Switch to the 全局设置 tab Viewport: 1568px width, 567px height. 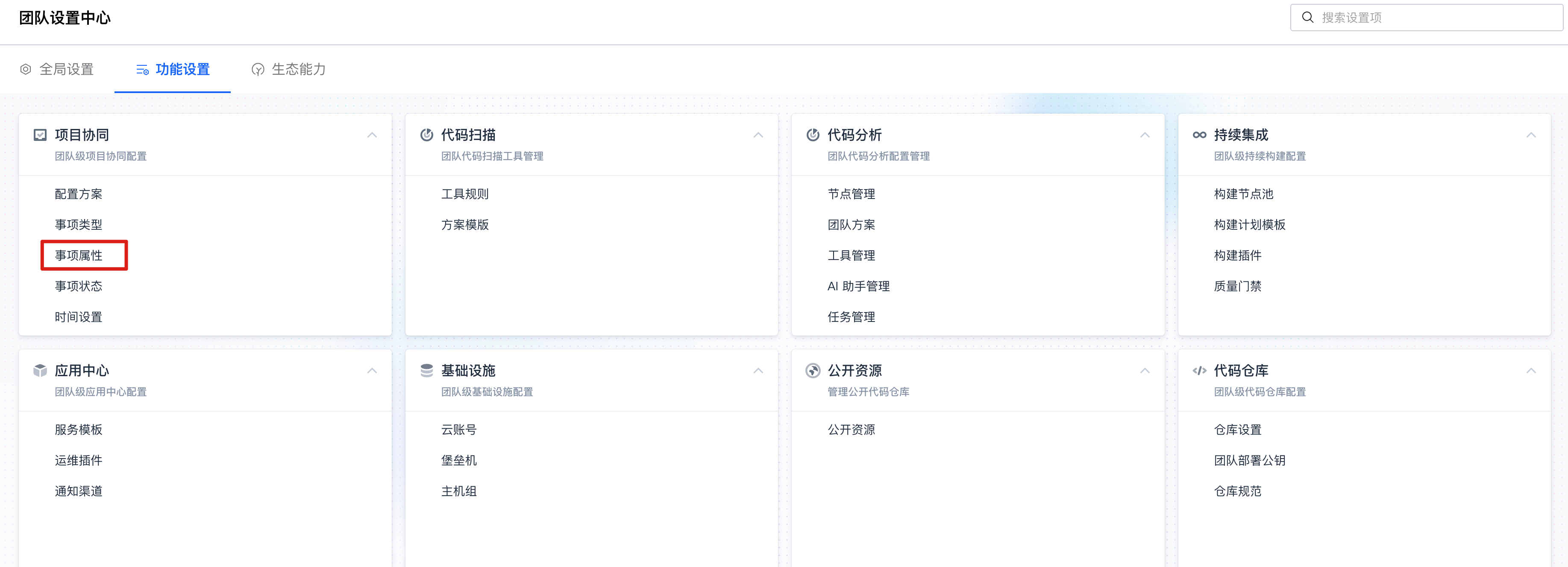(57, 69)
